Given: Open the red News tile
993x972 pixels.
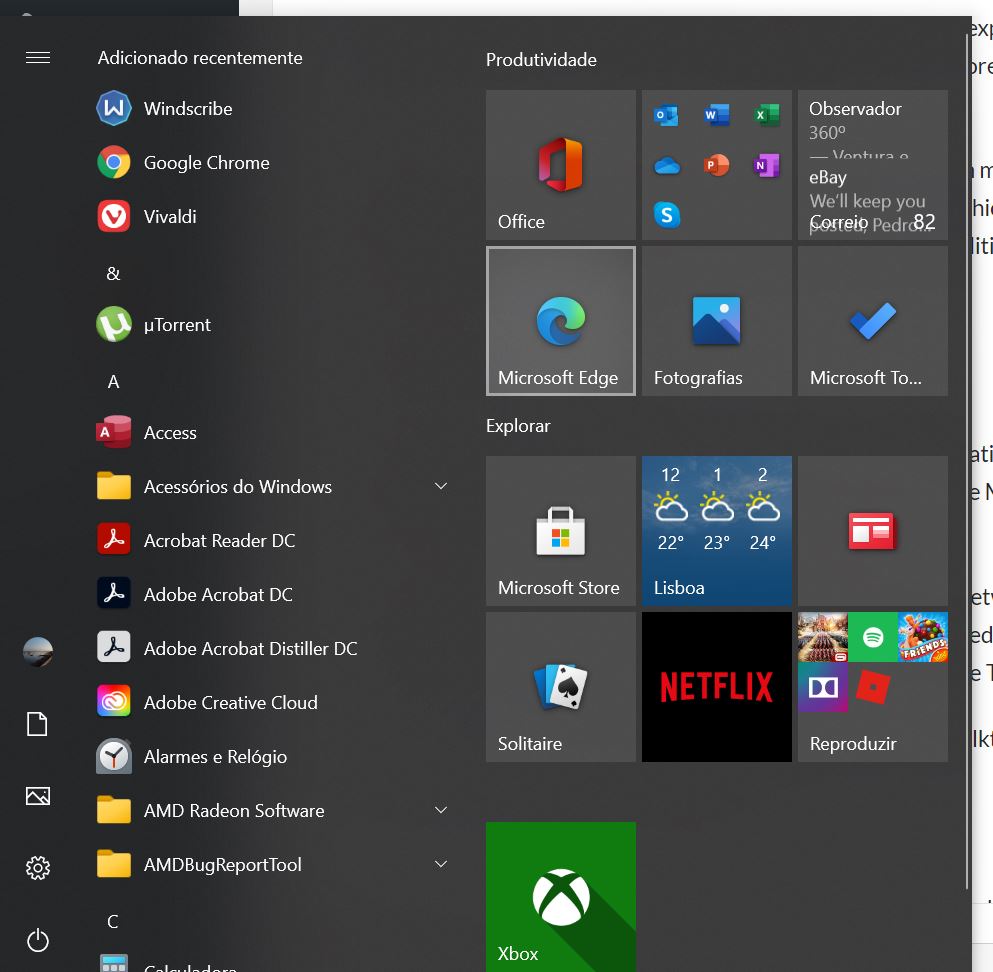Looking at the screenshot, I should point(873,531).
